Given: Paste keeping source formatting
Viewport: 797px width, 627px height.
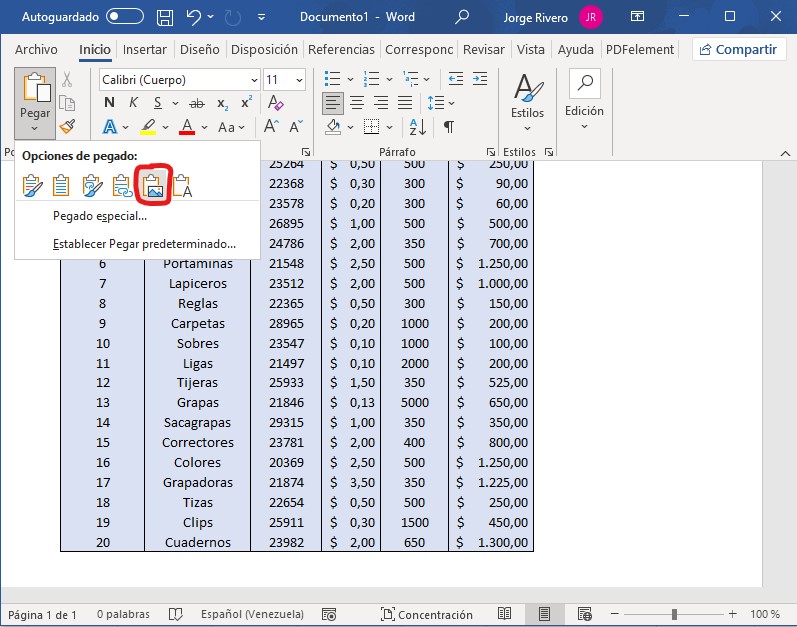Looking at the screenshot, I should (33, 185).
